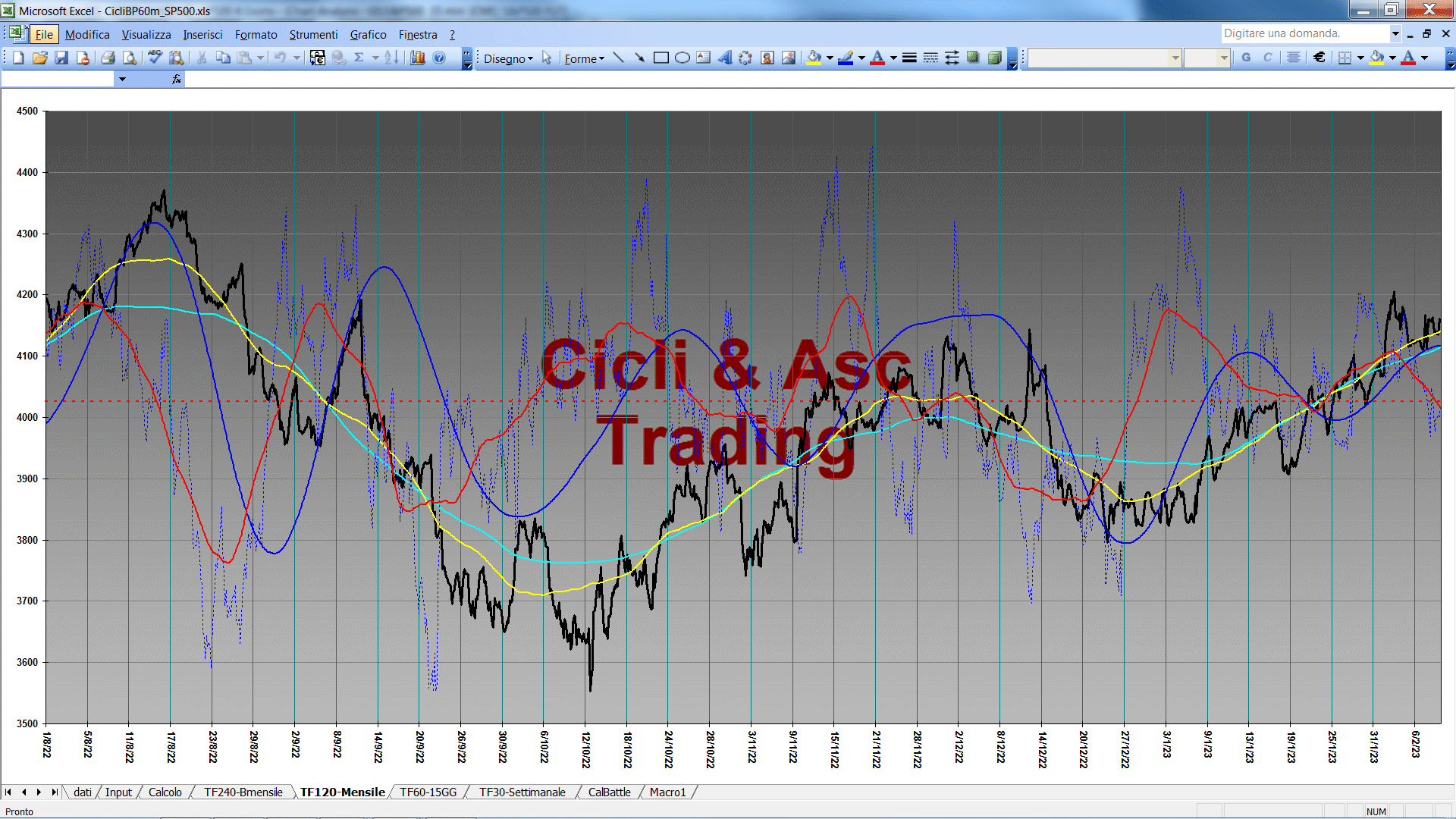The height and width of the screenshot is (819, 1456).
Task: Click the Paste clipboard icon
Action: tap(244, 58)
